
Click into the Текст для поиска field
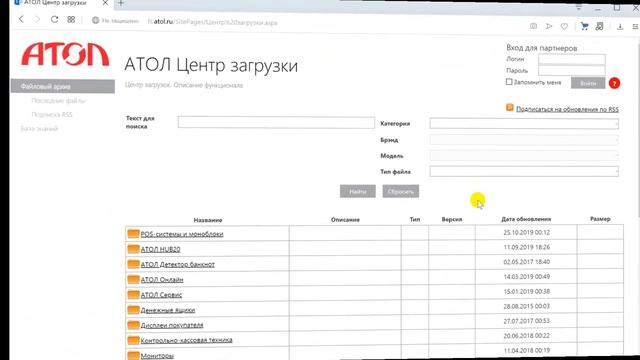tap(276, 122)
